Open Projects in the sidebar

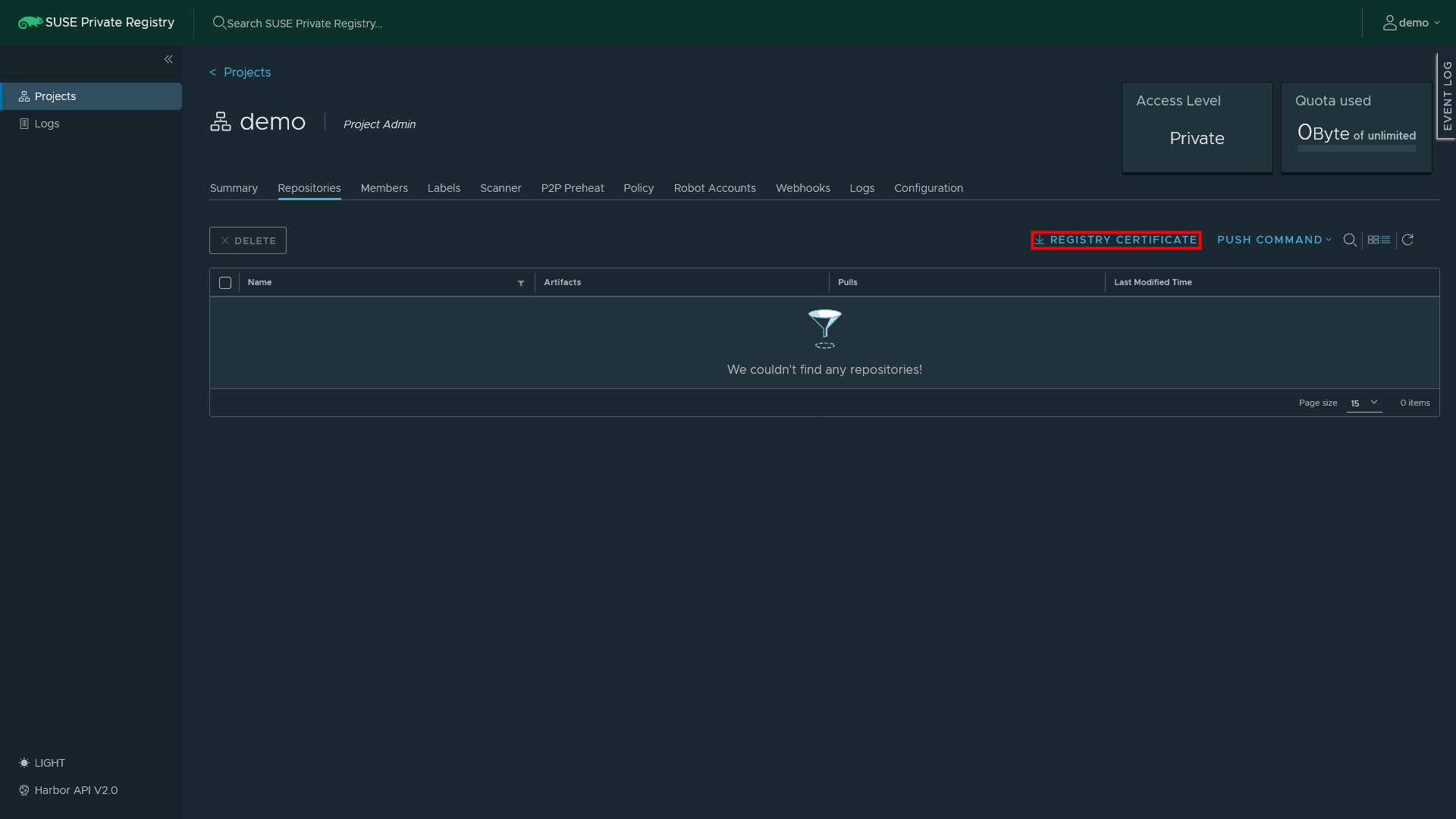click(91, 96)
